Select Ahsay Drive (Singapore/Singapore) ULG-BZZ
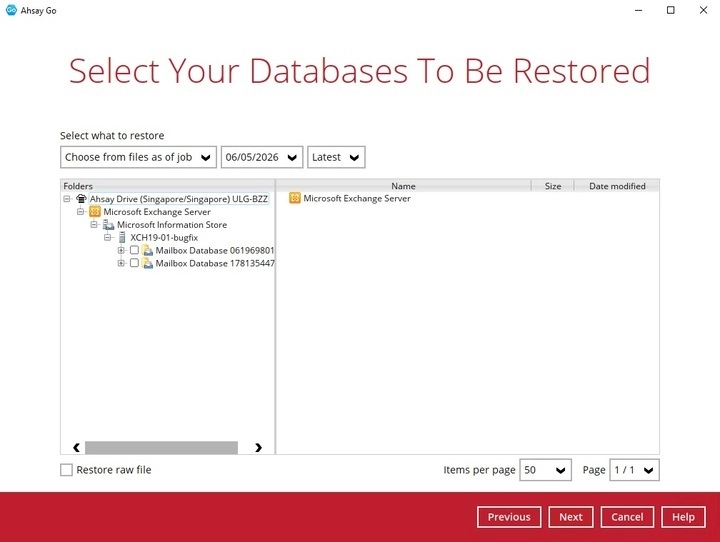 pyautogui.click(x=179, y=199)
